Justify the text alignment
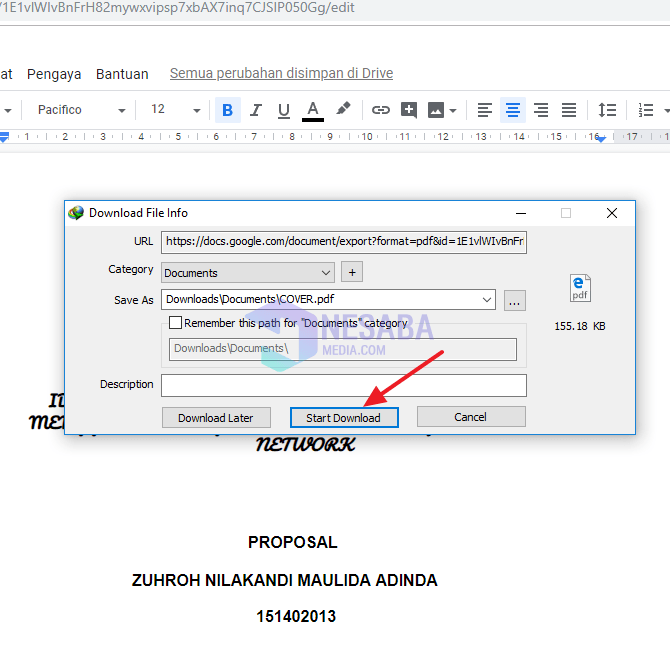Image resolution: width=670 pixels, height=670 pixels. coord(569,110)
